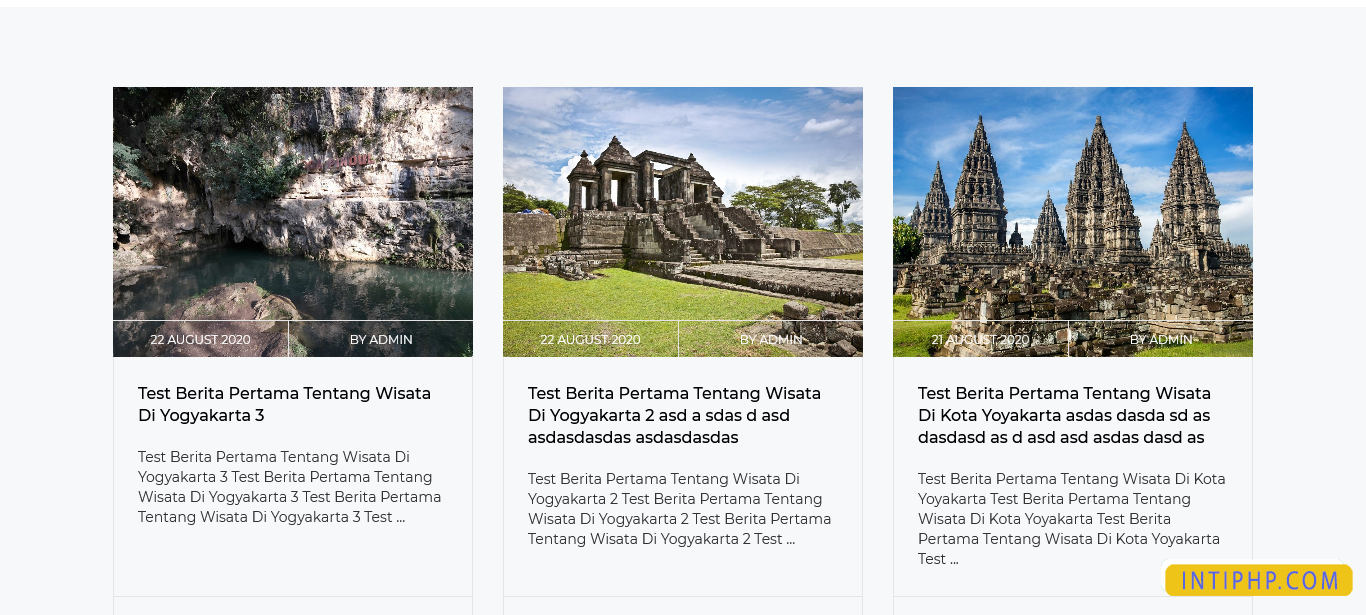1366x615 pixels.
Task: Open the Yogyakarta 2 article title link
Action: (x=674, y=415)
